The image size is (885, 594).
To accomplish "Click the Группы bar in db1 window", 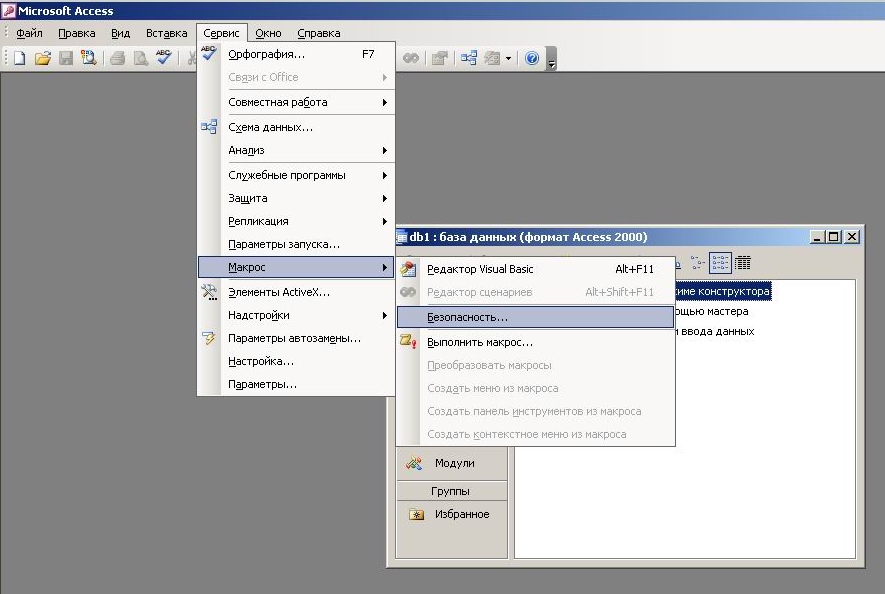I will (x=452, y=491).
